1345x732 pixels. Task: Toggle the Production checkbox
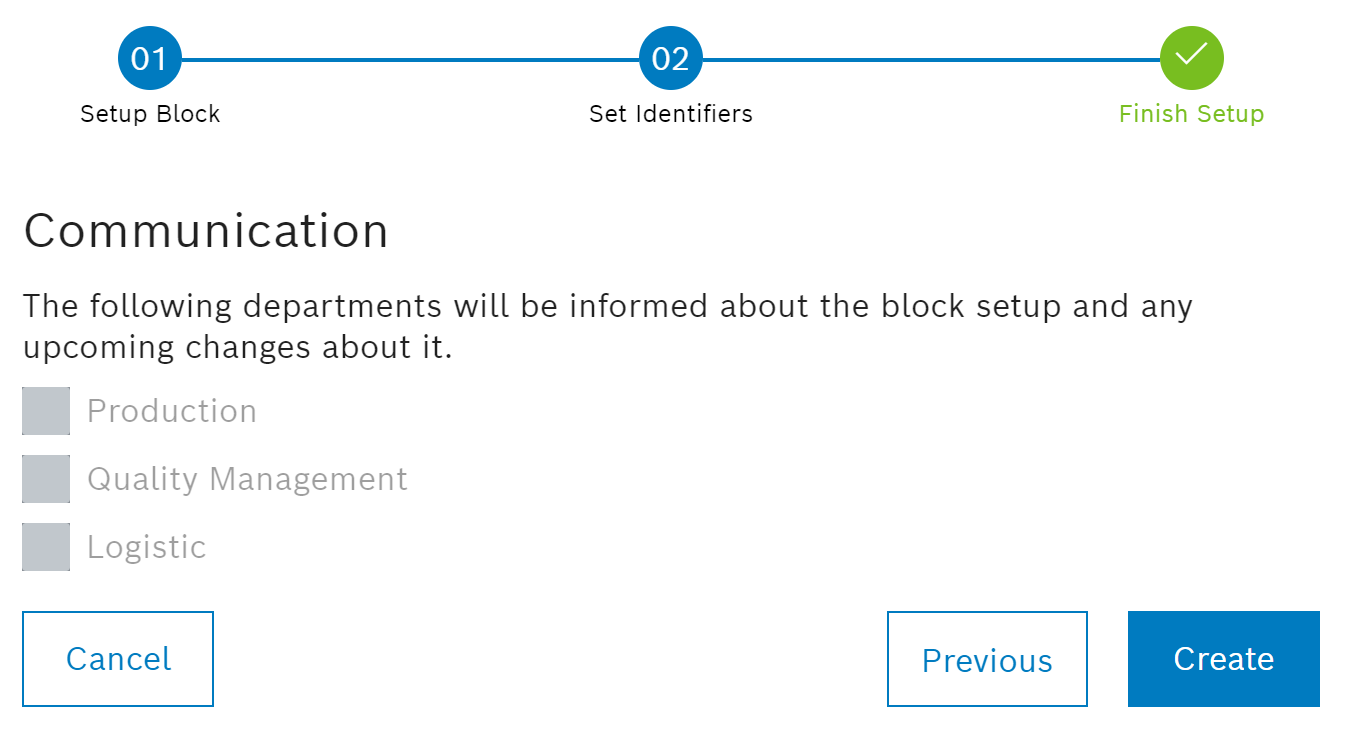[46, 411]
